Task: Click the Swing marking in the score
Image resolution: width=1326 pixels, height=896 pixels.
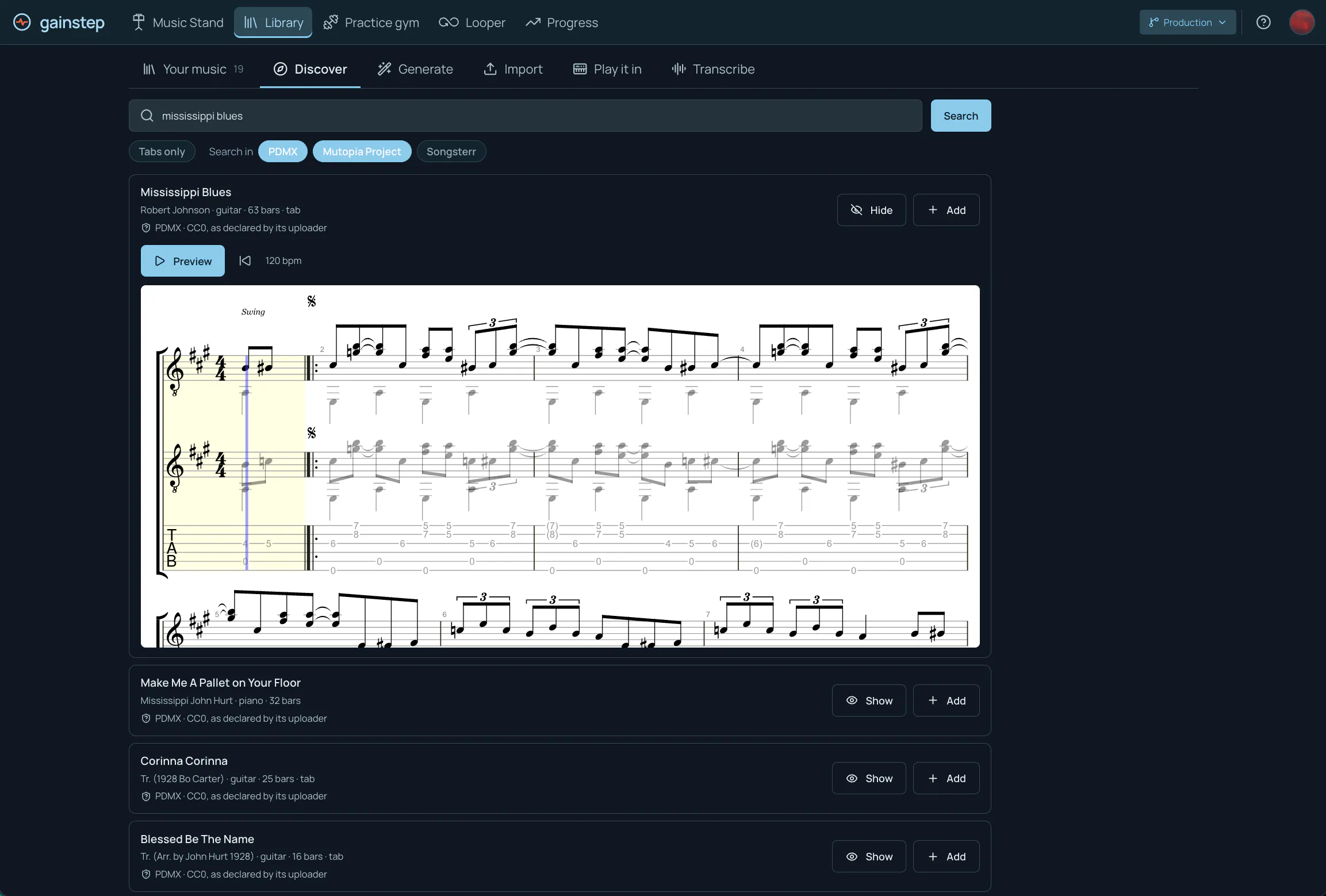Action: (x=253, y=312)
